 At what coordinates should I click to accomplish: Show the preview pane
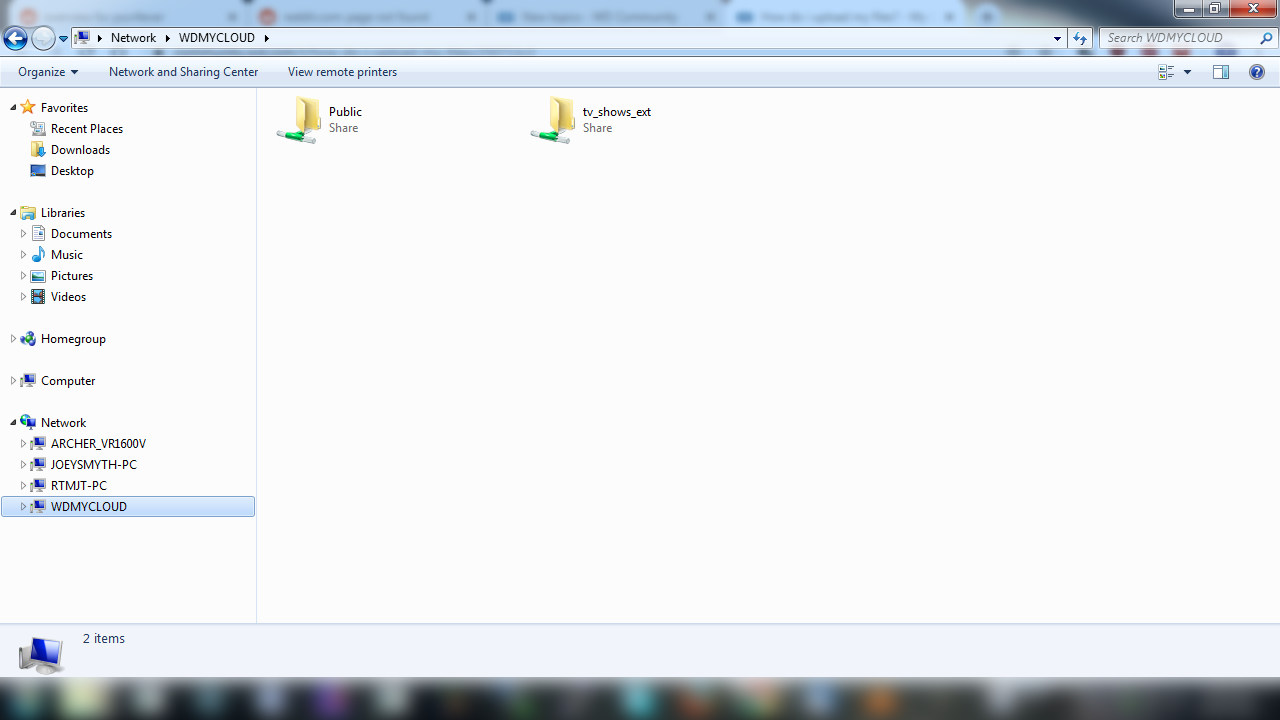[1221, 71]
